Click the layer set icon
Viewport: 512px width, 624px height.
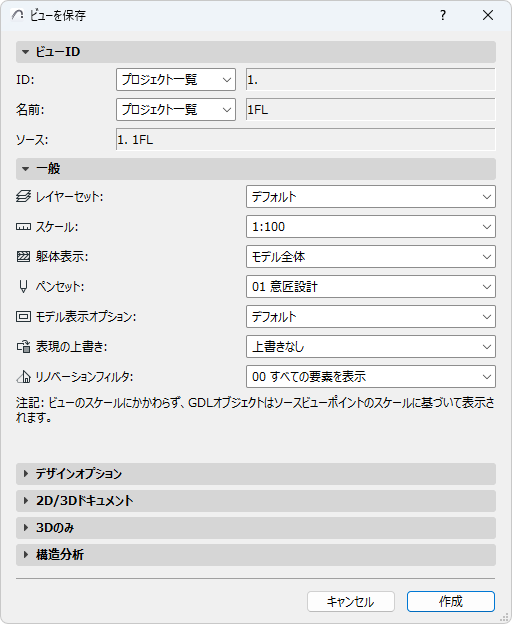(23, 197)
